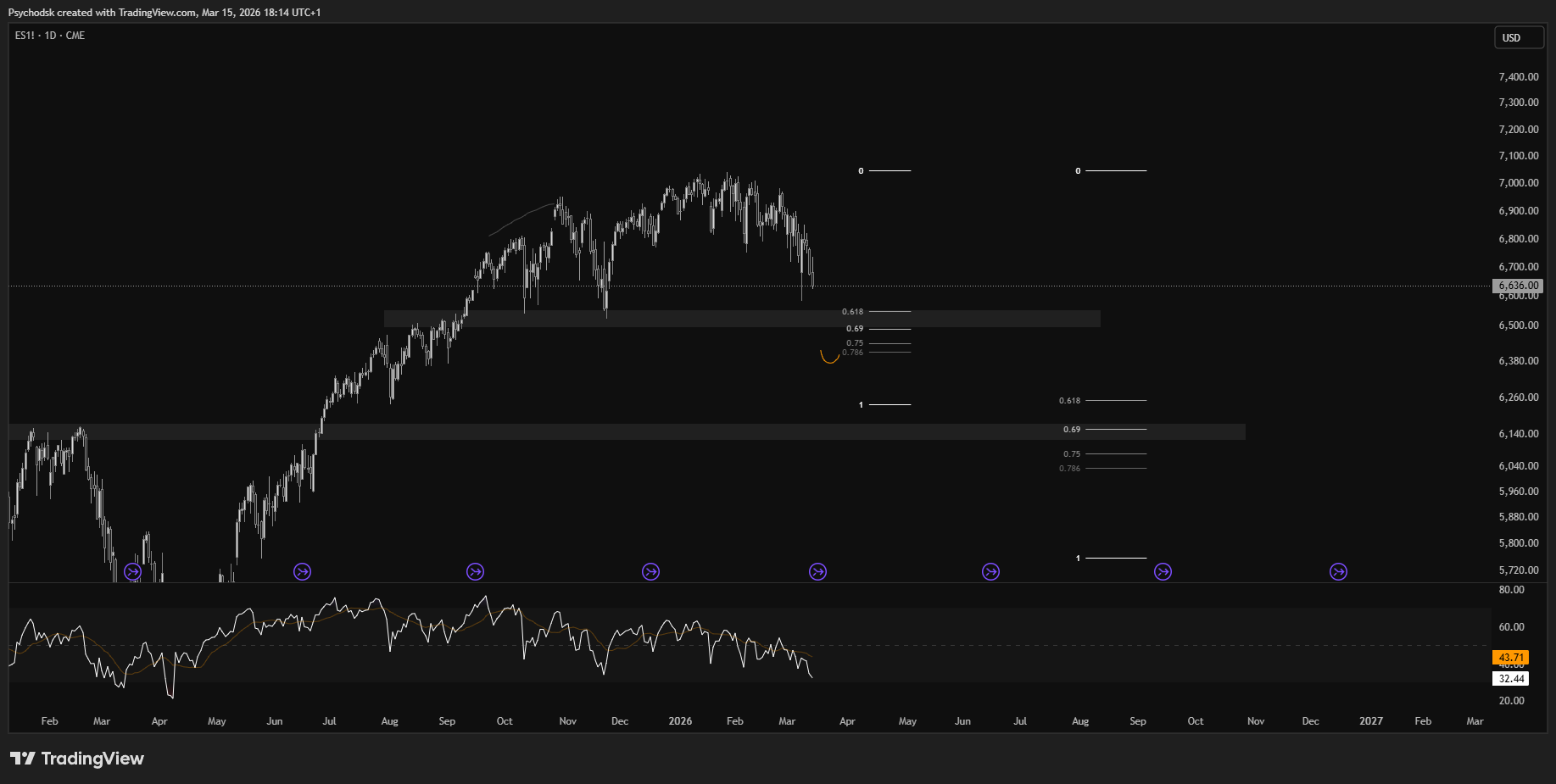Click the 2027 label on the time axis
The height and width of the screenshot is (784, 1556).
(x=1370, y=721)
